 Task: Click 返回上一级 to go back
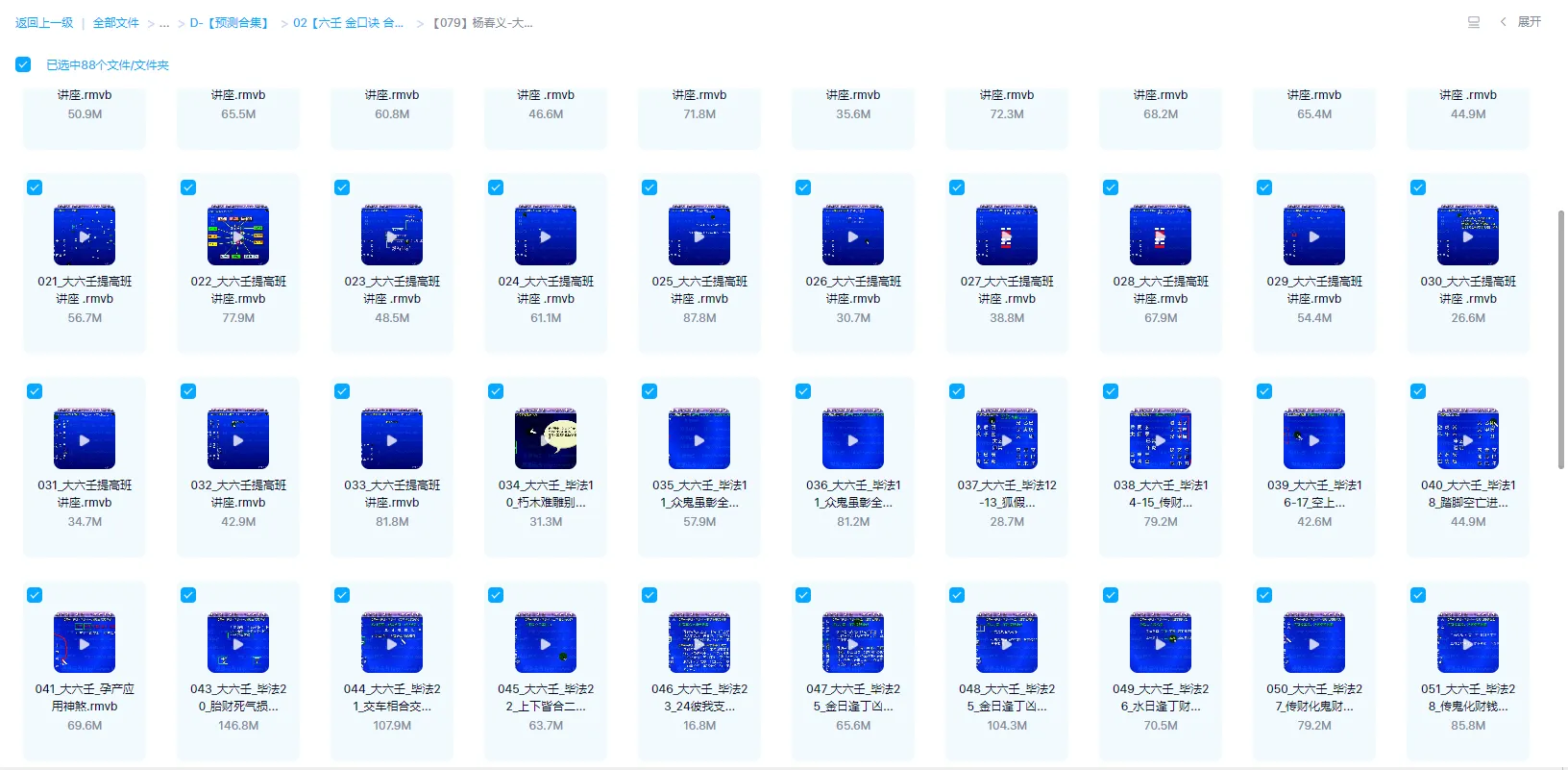(44, 23)
